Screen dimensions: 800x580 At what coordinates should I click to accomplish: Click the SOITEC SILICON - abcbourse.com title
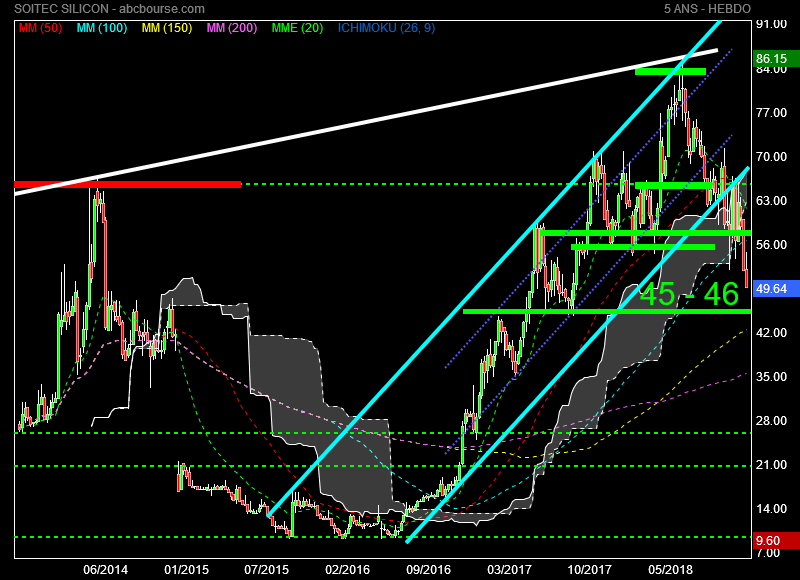[x=109, y=9]
